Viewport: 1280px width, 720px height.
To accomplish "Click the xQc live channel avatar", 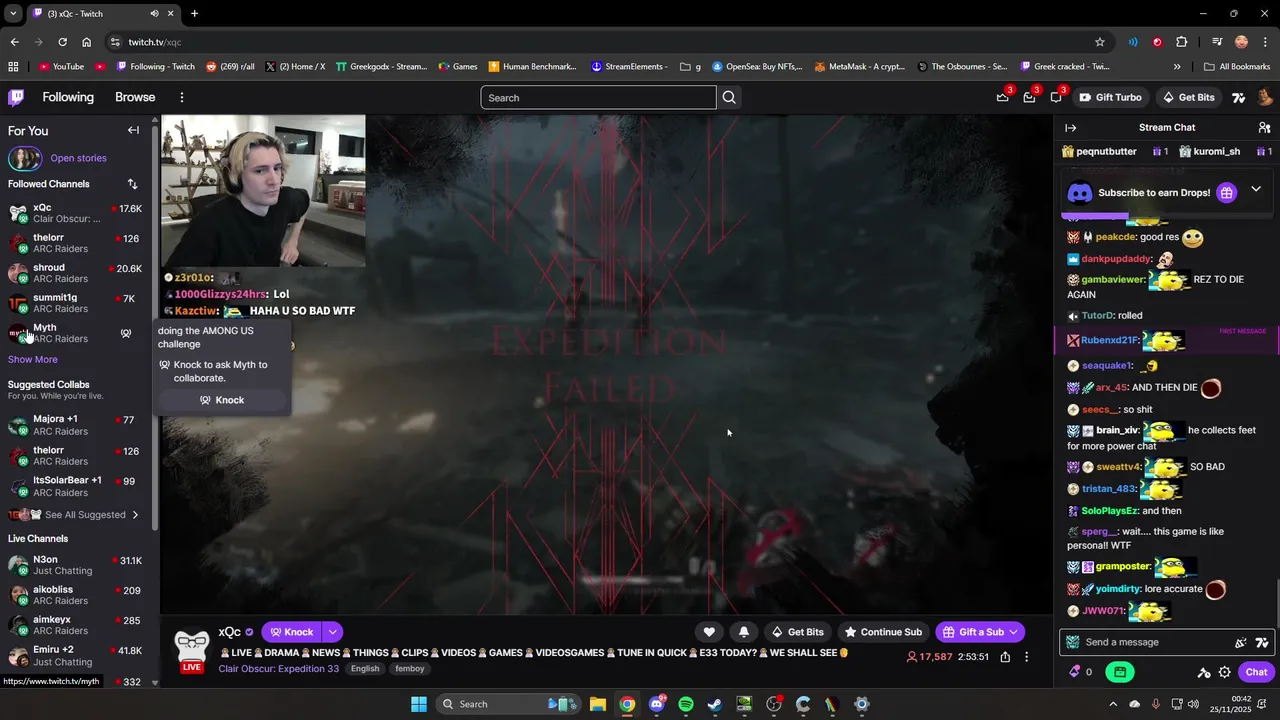I will [x=192, y=649].
